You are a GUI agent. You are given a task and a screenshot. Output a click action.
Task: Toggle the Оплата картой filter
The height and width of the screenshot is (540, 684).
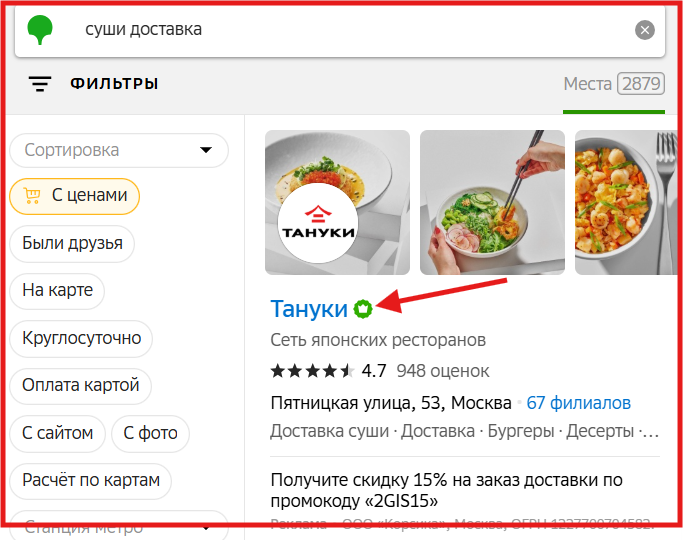pos(80,386)
